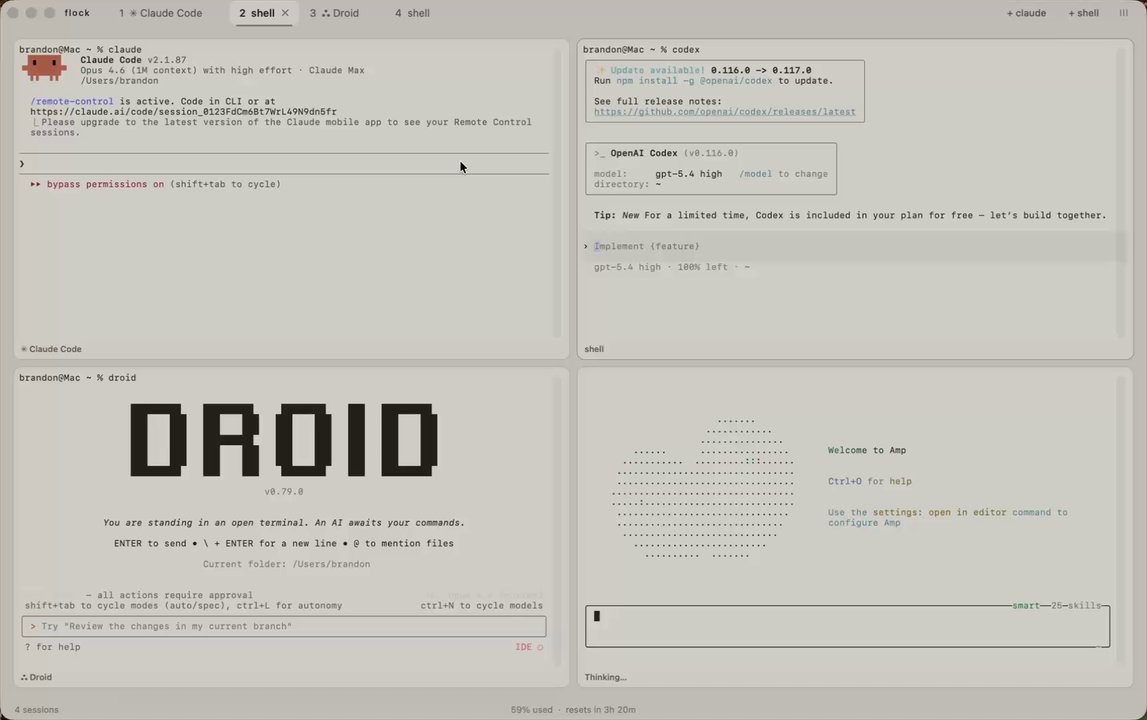Viewport: 1147px width, 720px height.
Task: Add a new claude session
Action: pos(1026,13)
